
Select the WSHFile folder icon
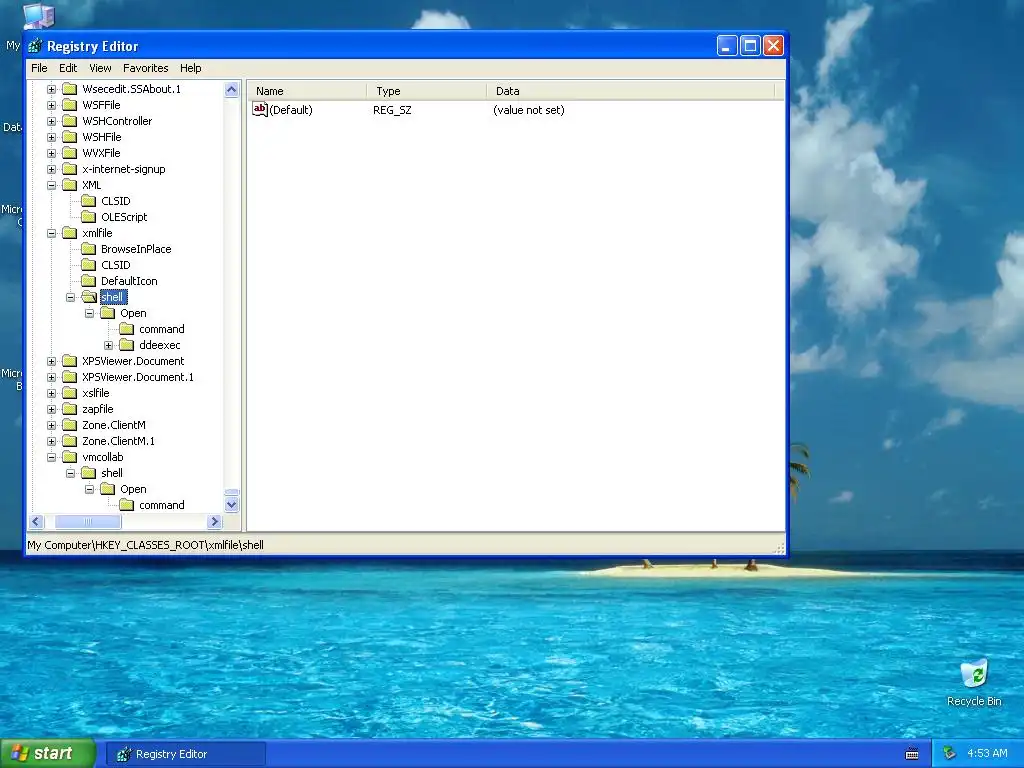point(69,137)
